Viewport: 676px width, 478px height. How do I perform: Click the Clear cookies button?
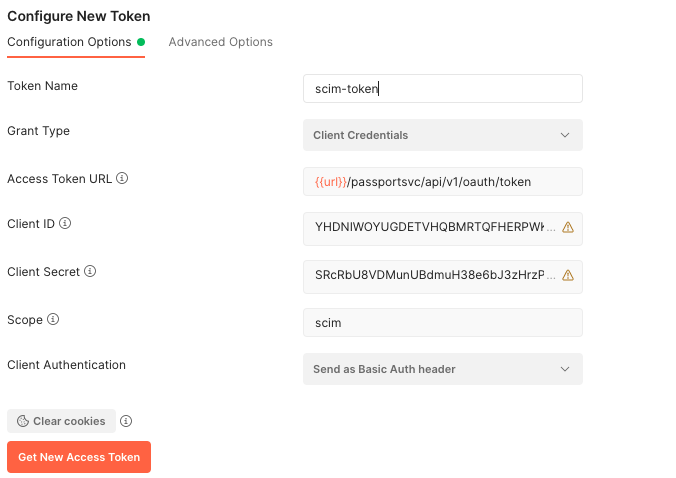[x=61, y=421]
